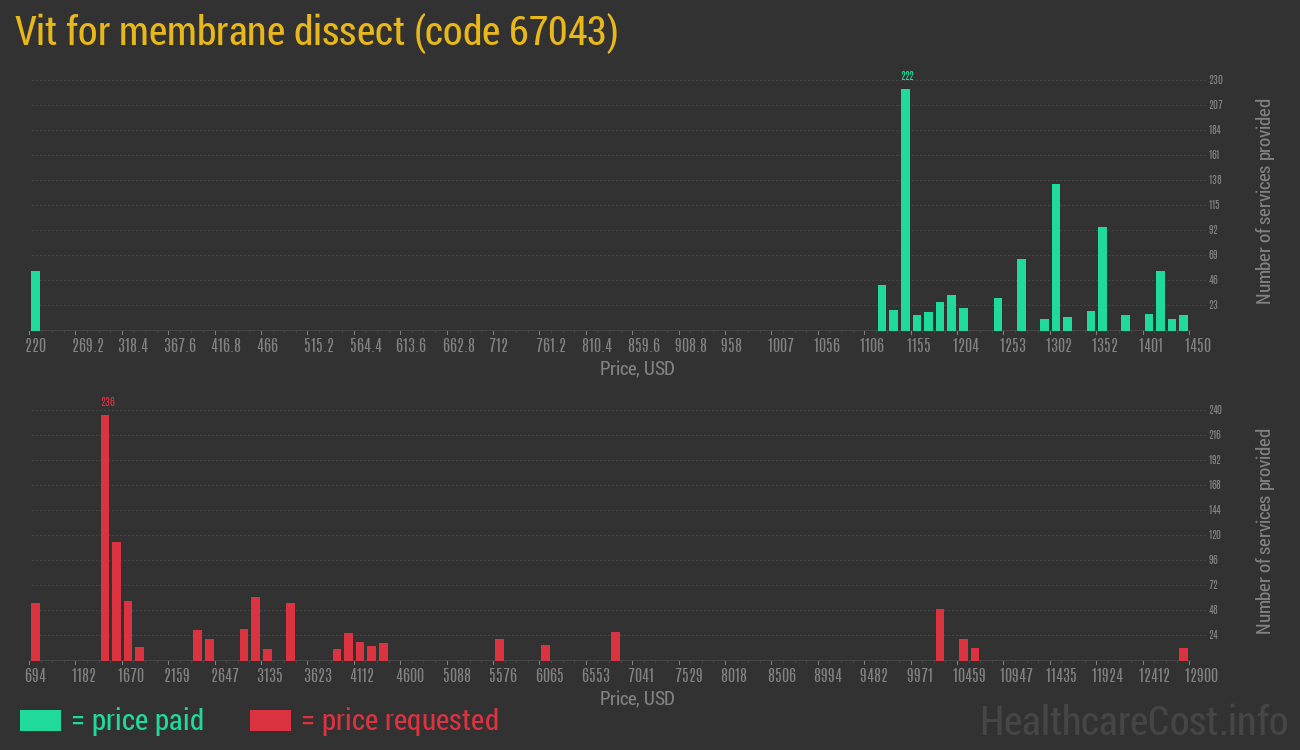The height and width of the screenshot is (750, 1300).
Task: Click the lower chart's "Price, USD" axis label
Action: tap(637, 698)
